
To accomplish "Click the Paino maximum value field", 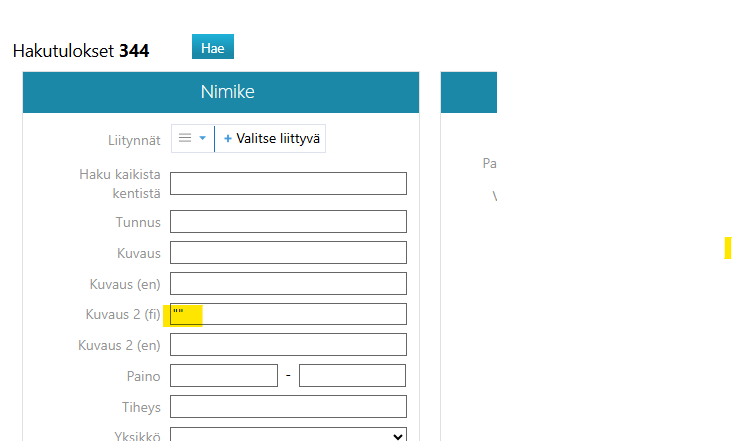I will [352, 376].
